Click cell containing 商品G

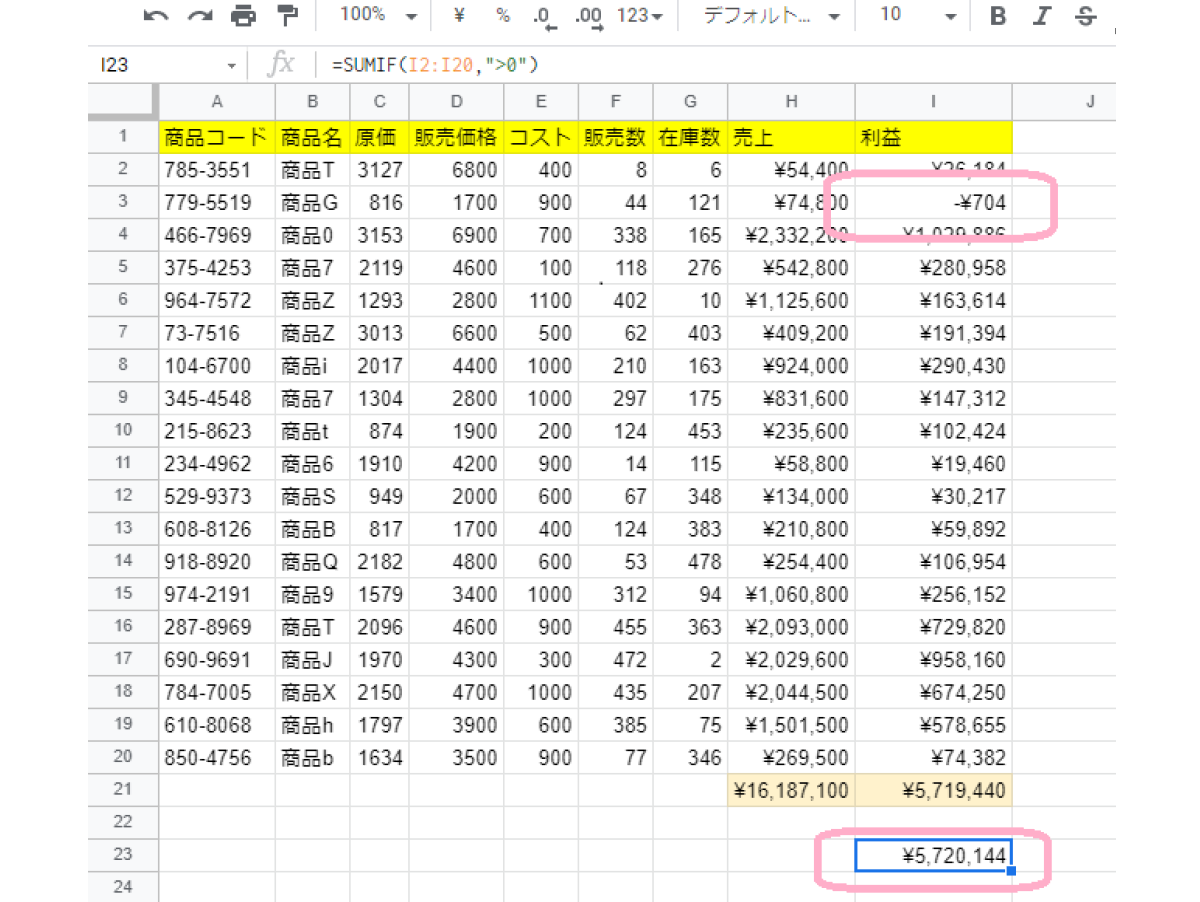pyautogui.click(x=312, y=203)
